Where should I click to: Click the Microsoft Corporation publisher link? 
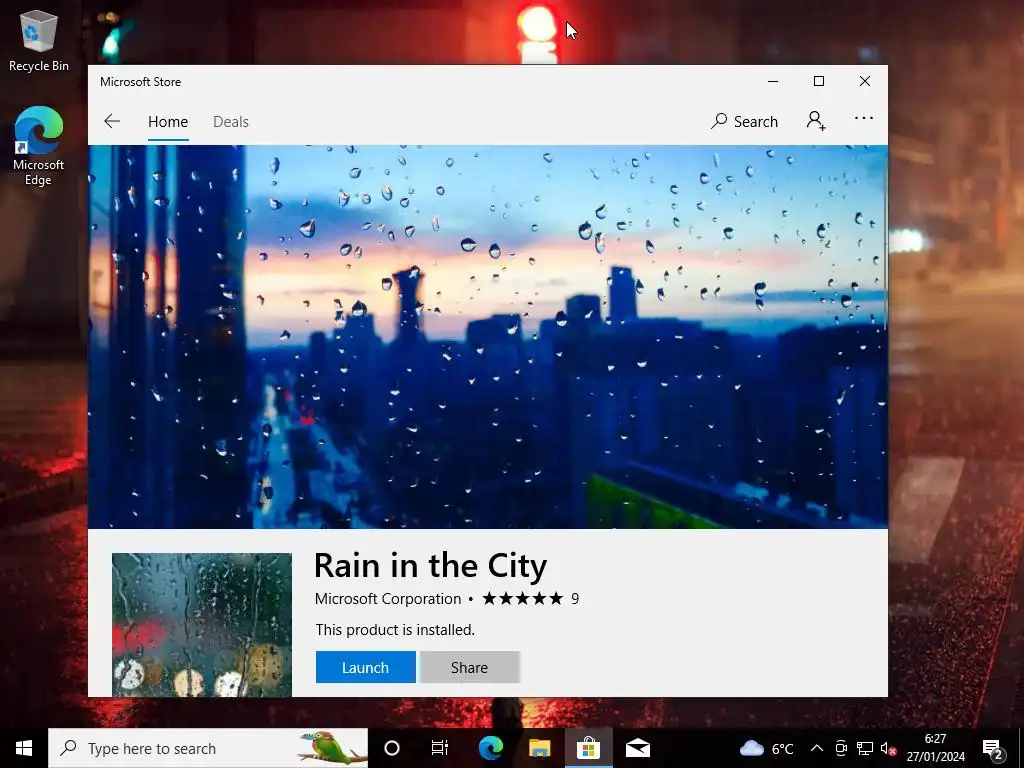388,599
